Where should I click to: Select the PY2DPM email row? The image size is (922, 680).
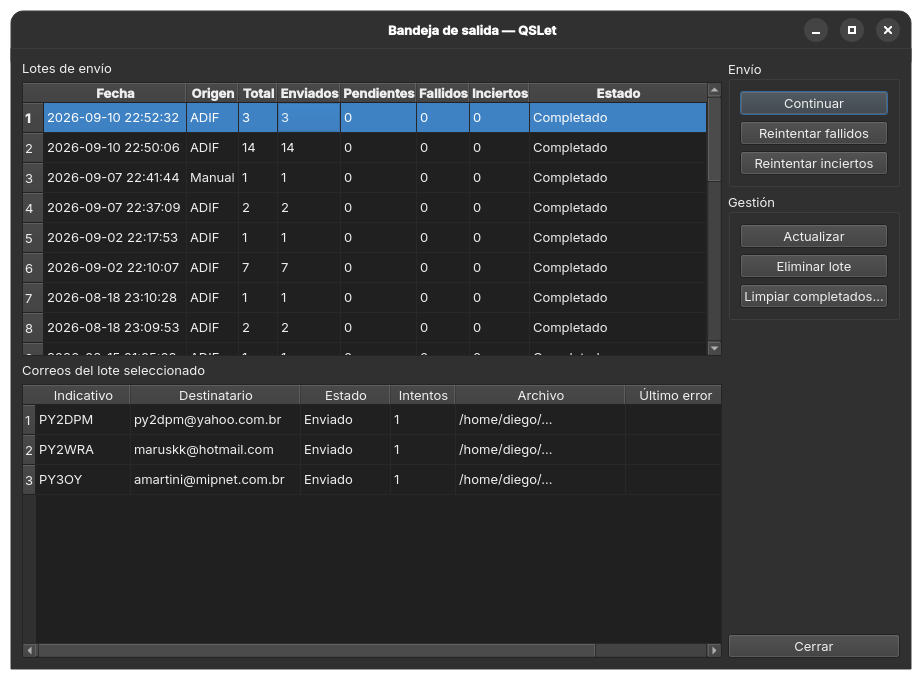[x=379, y=420]
